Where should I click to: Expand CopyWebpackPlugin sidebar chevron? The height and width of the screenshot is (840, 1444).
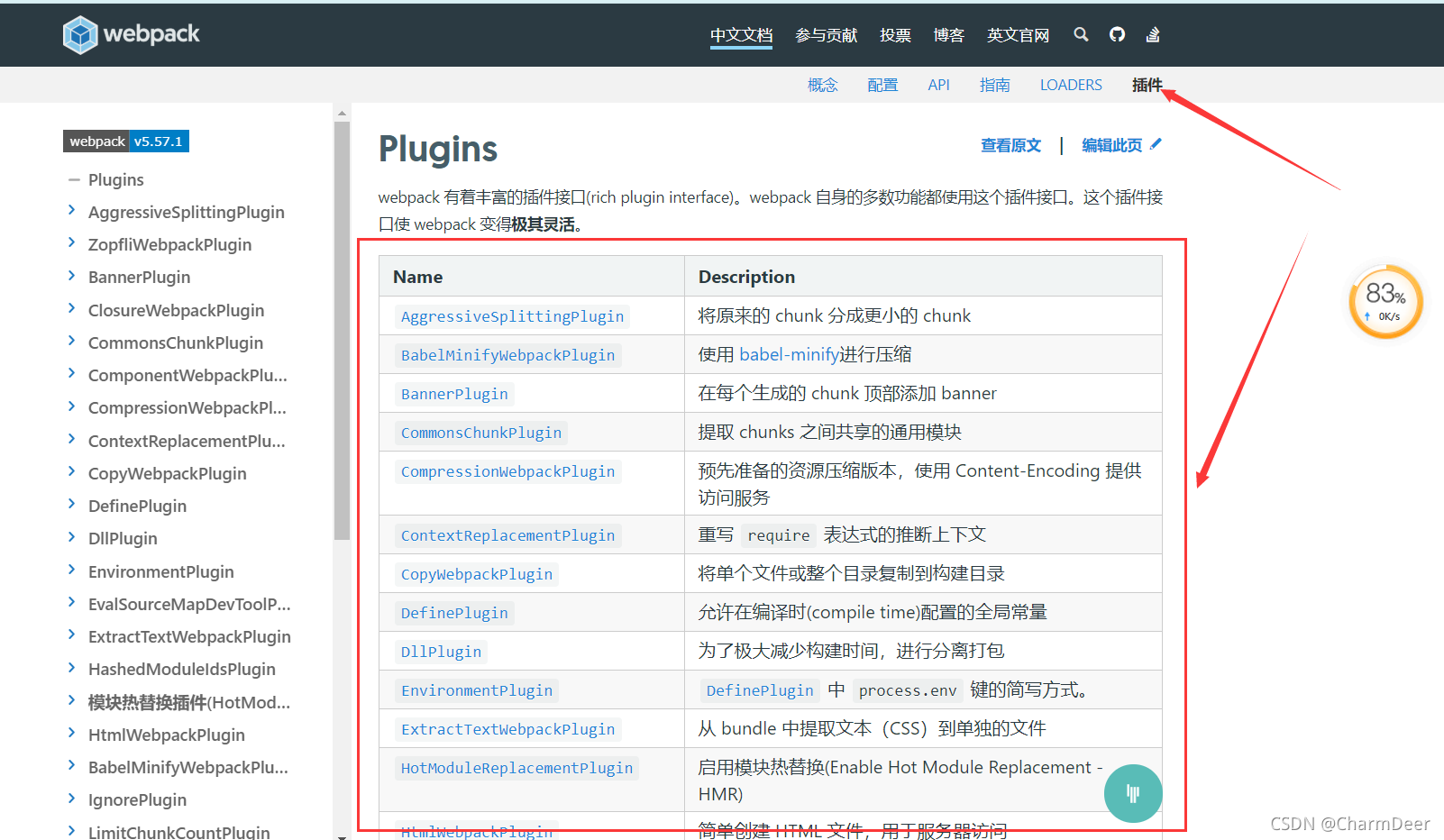point(72,471)
